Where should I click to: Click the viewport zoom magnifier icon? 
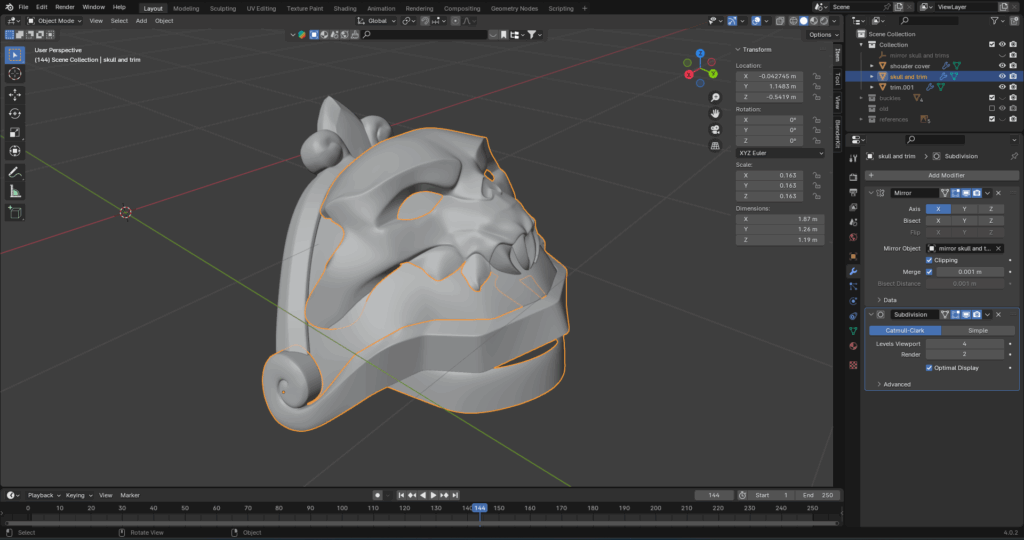[715, 97]
